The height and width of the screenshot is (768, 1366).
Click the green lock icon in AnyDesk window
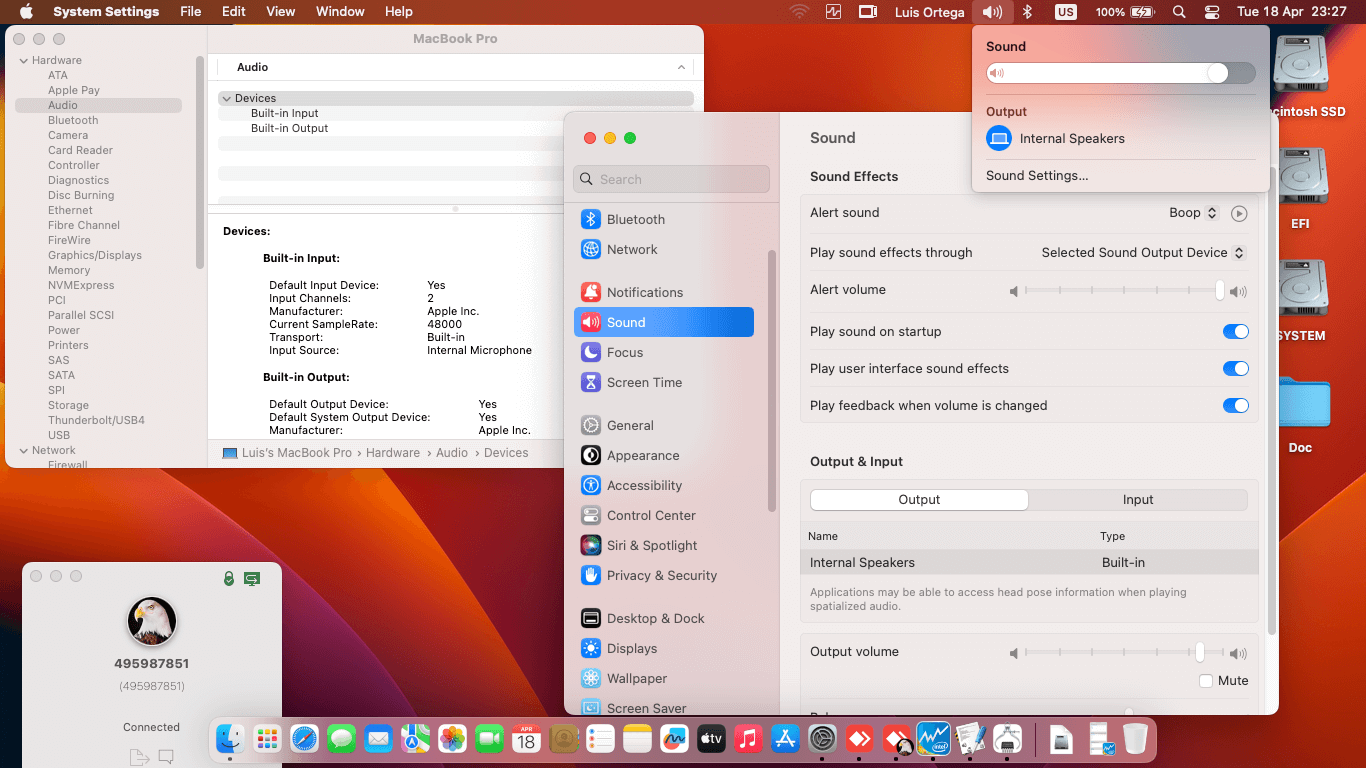click(x=229, y=578)
